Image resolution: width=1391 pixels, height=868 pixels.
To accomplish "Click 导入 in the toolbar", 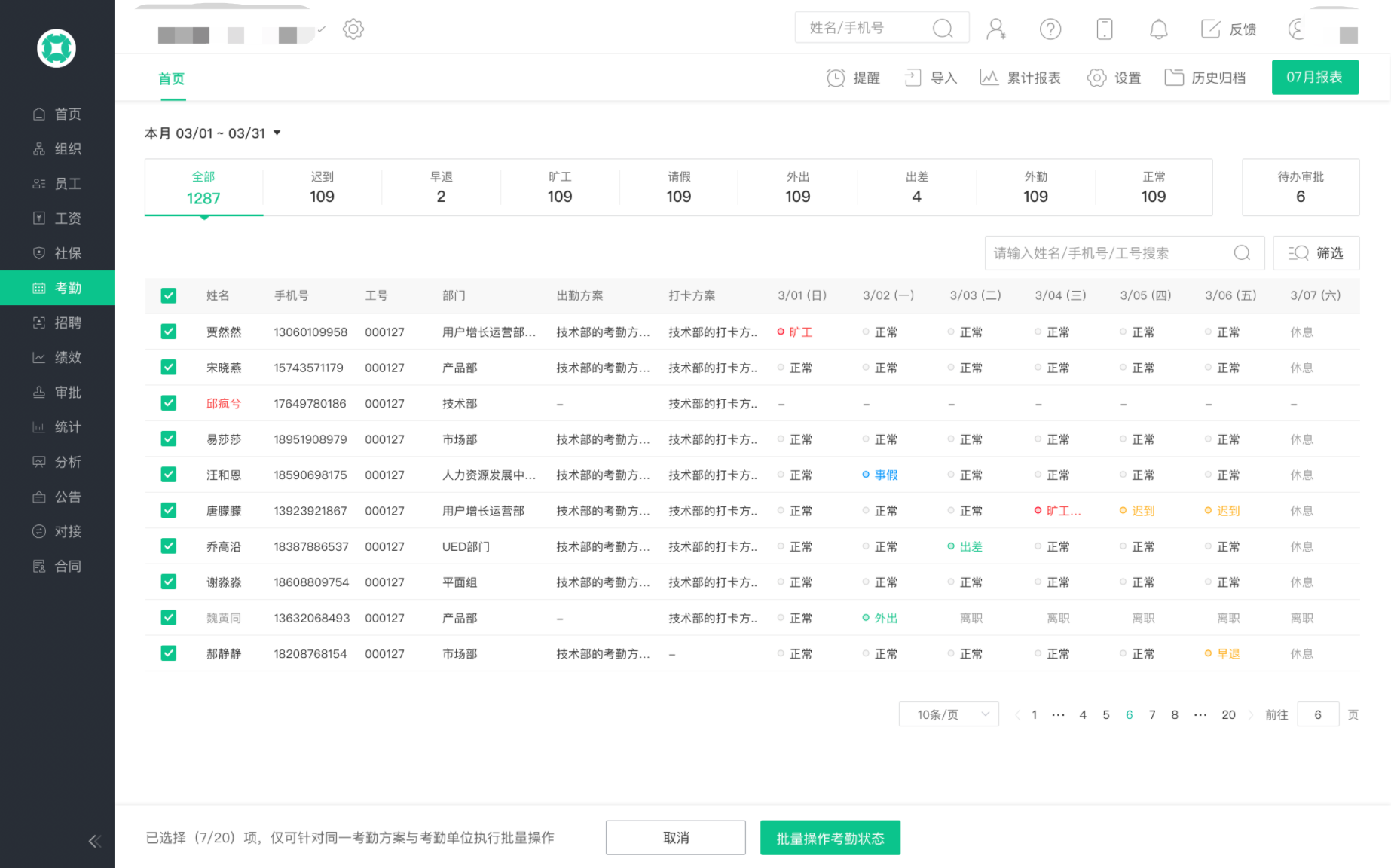I will coord(931,78).
